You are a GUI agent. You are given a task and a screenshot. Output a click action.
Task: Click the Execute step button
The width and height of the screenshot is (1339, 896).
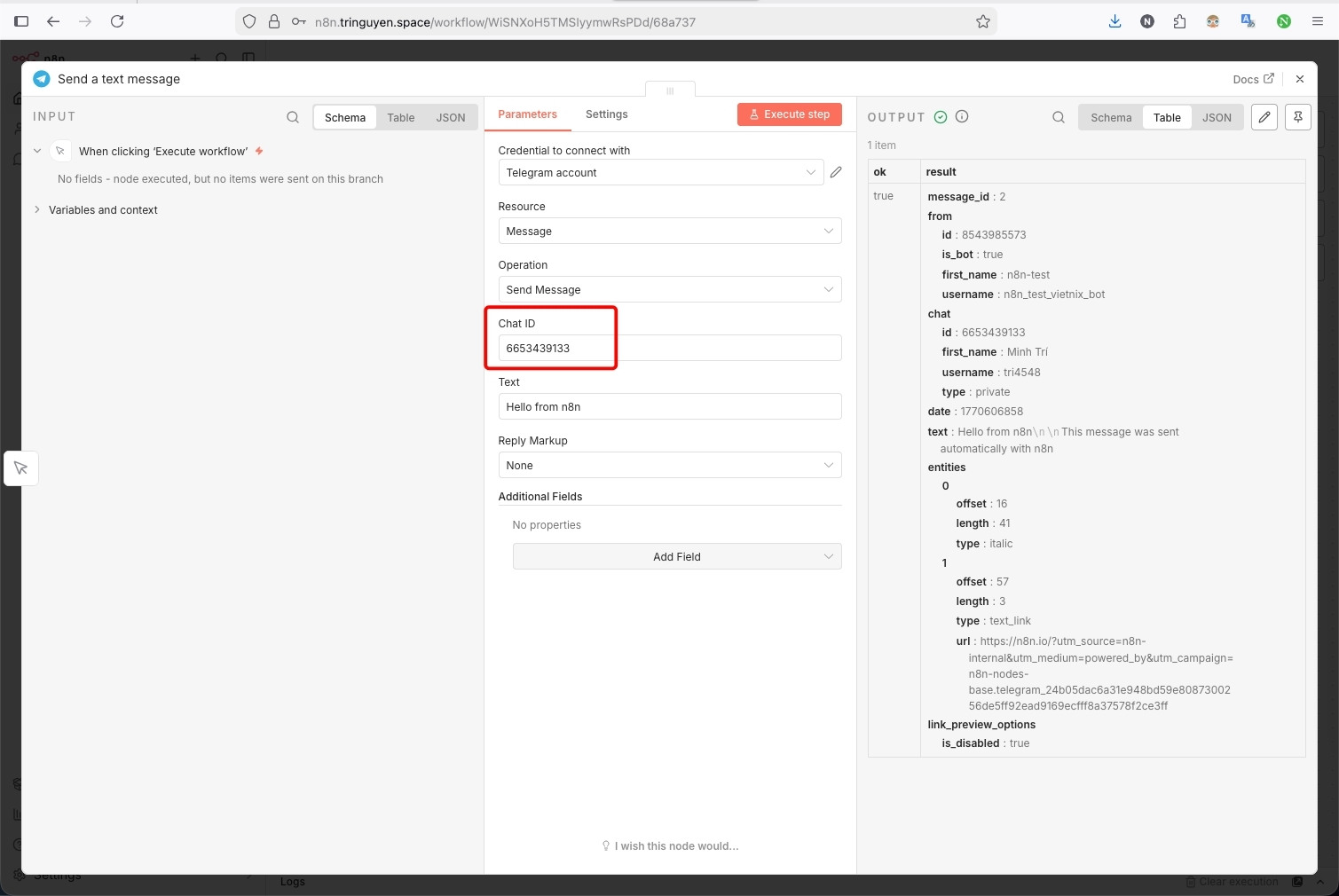click(789, 114)
